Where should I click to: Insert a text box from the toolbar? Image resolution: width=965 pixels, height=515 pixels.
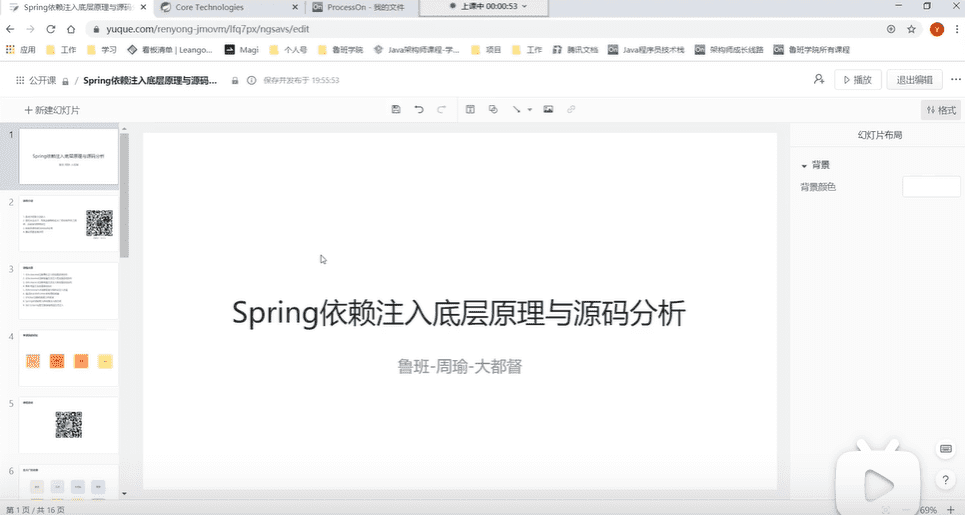click(470, 110)
